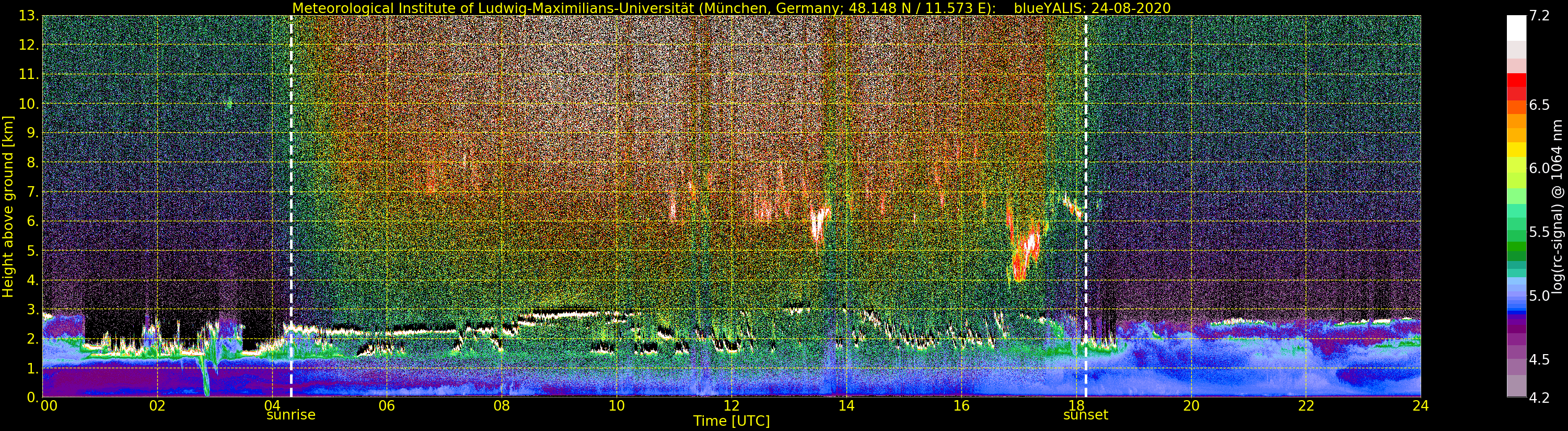Click the colorbar tick label '6.0'

click(x=1539, y=168)
